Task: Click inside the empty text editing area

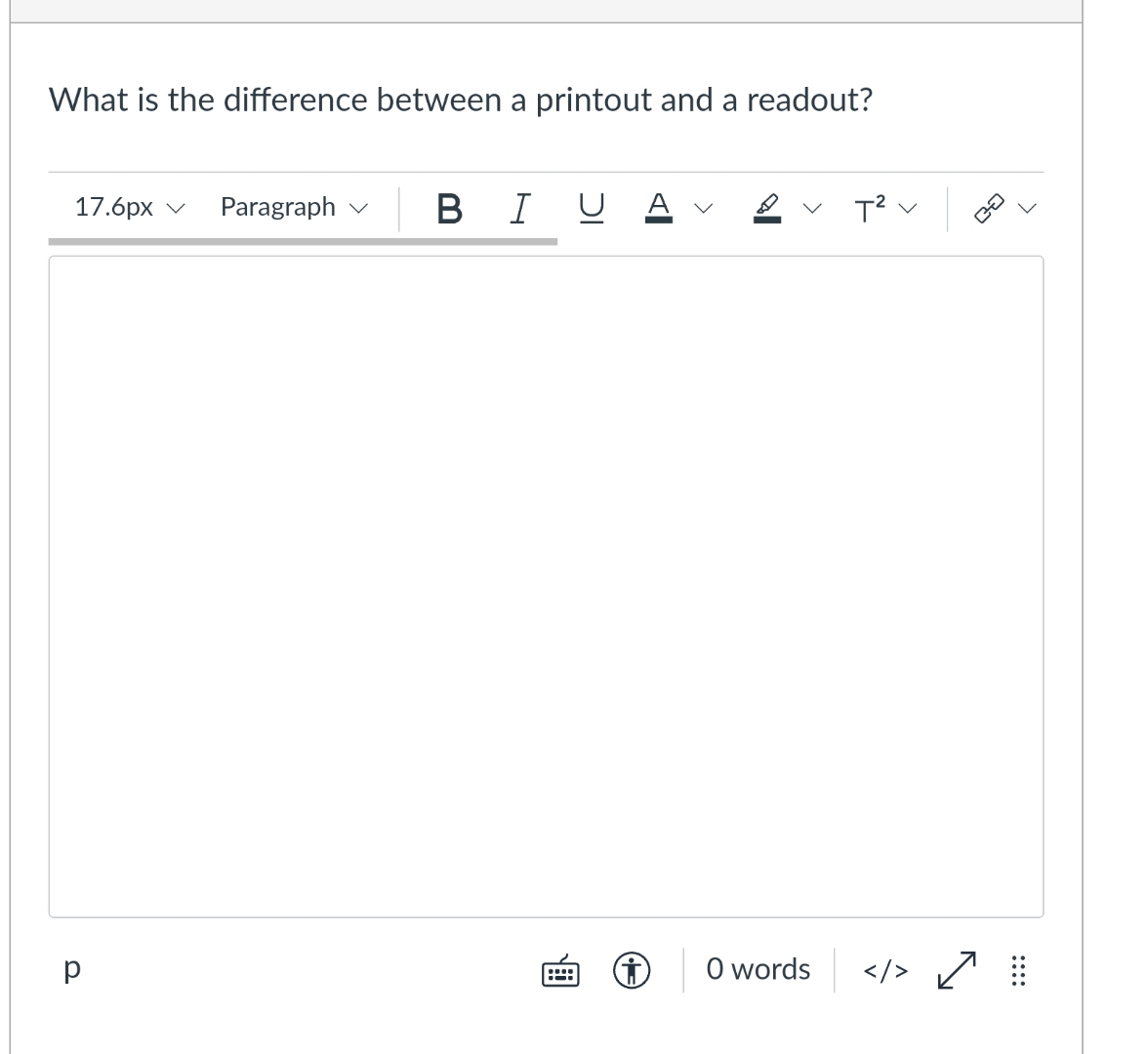Action: pos(547,586)
